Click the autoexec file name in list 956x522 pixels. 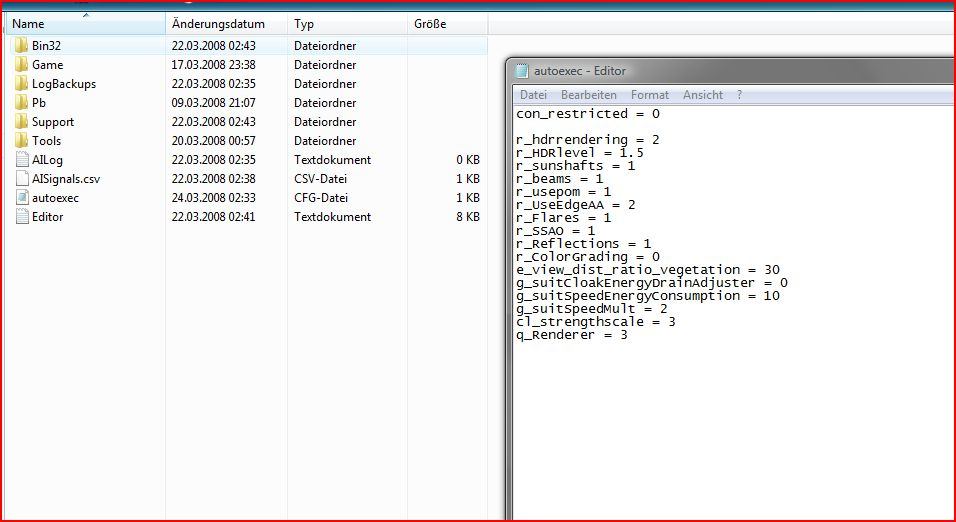(x=55, y=198)
